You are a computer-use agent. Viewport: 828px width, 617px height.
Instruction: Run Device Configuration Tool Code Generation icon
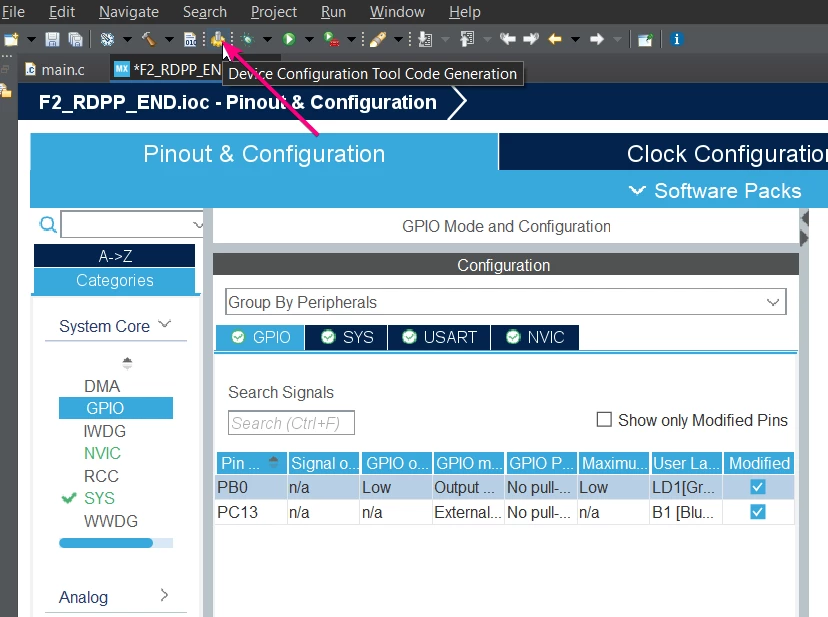218,39
